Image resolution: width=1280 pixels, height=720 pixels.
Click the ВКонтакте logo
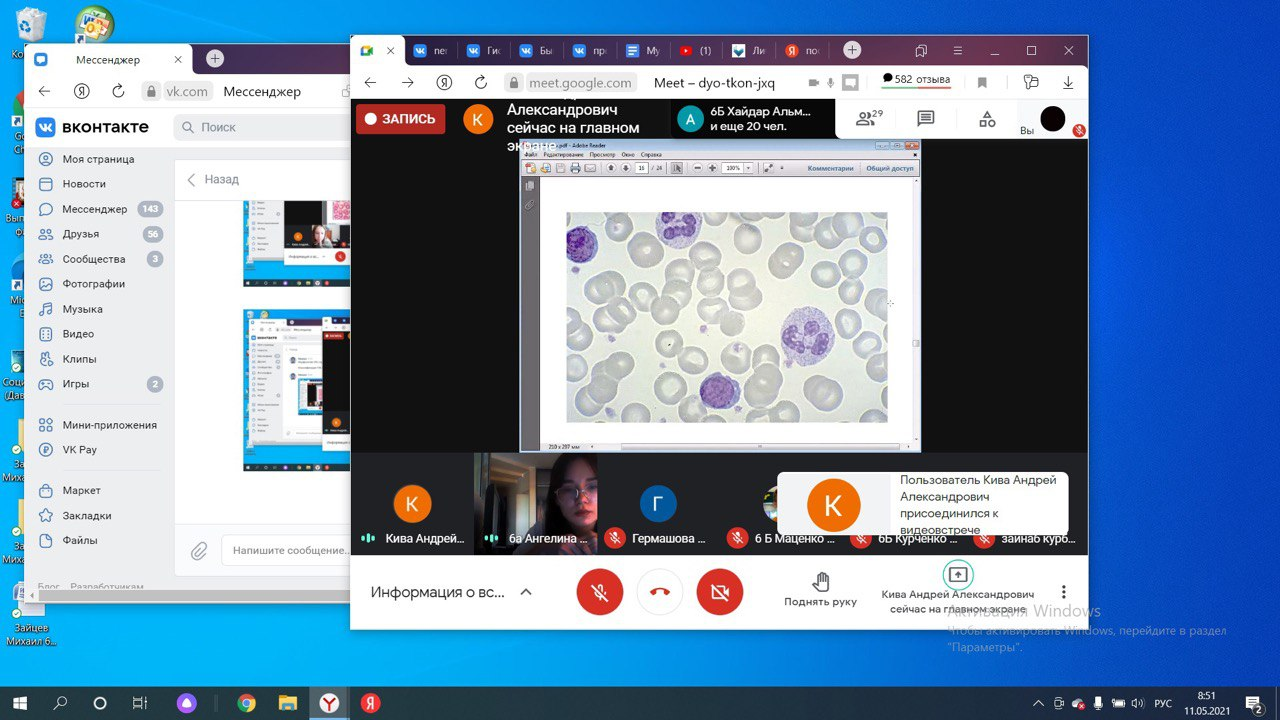coord(92,127)
